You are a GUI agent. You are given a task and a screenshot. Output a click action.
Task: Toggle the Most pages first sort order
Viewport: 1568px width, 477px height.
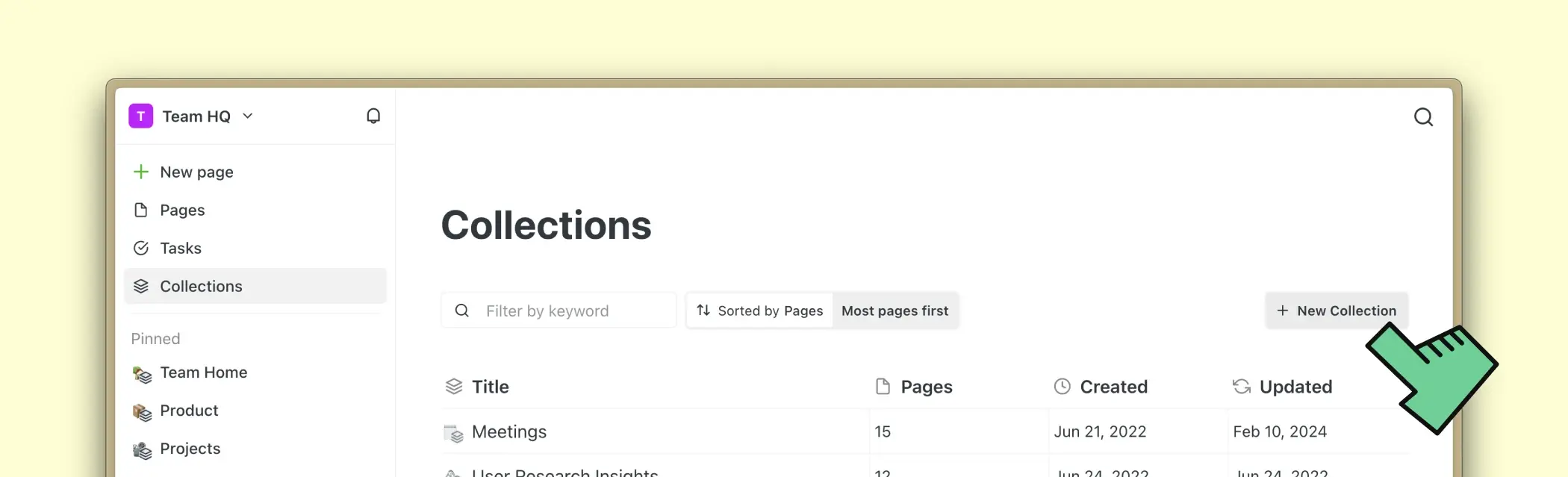895,311
